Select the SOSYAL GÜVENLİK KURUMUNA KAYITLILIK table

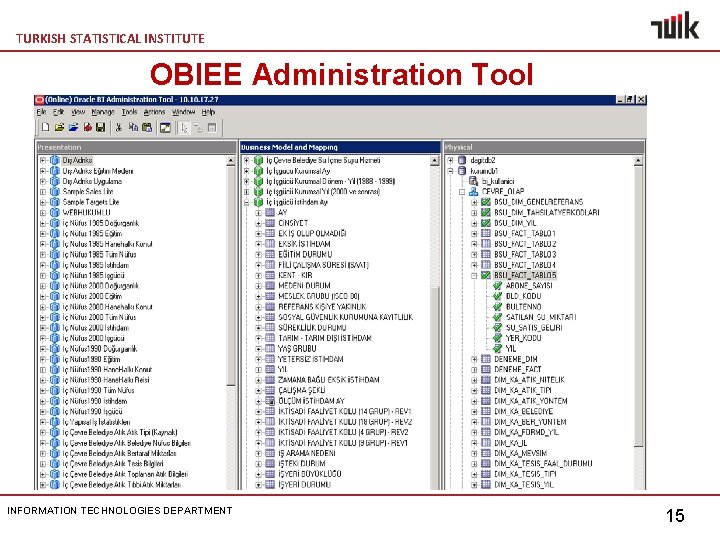tap(346, 317)
